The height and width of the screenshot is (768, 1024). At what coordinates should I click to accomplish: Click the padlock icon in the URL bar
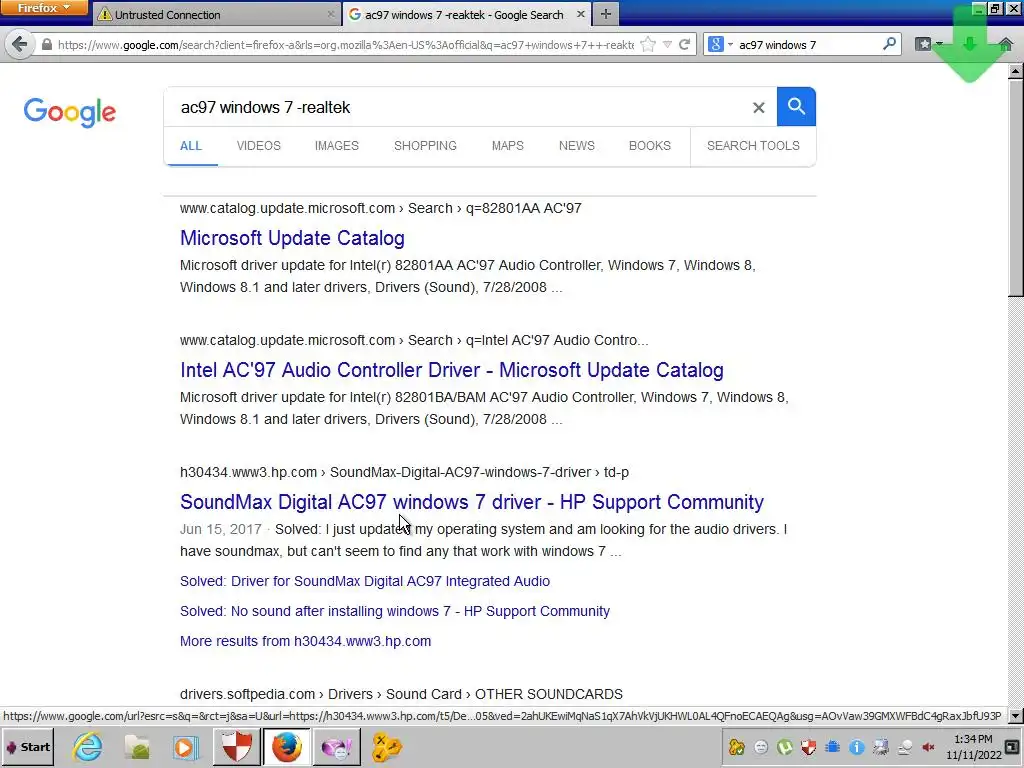pyautogui.click(x=46, y=44)
